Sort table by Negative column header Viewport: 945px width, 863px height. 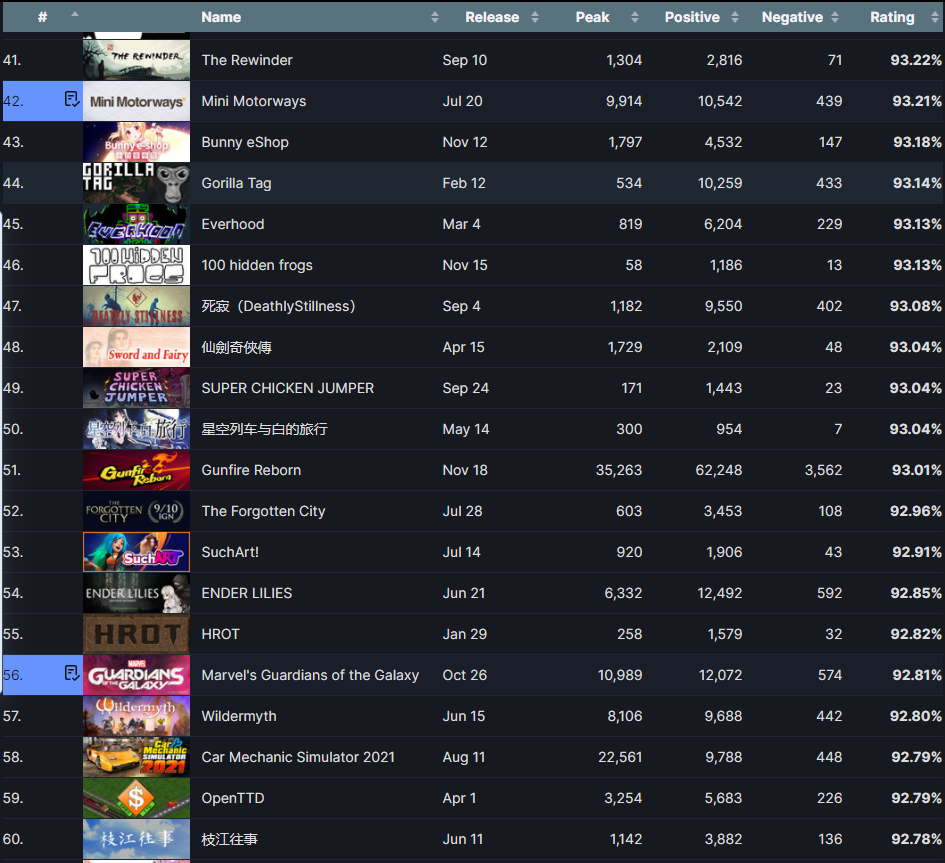coord(792,17)
